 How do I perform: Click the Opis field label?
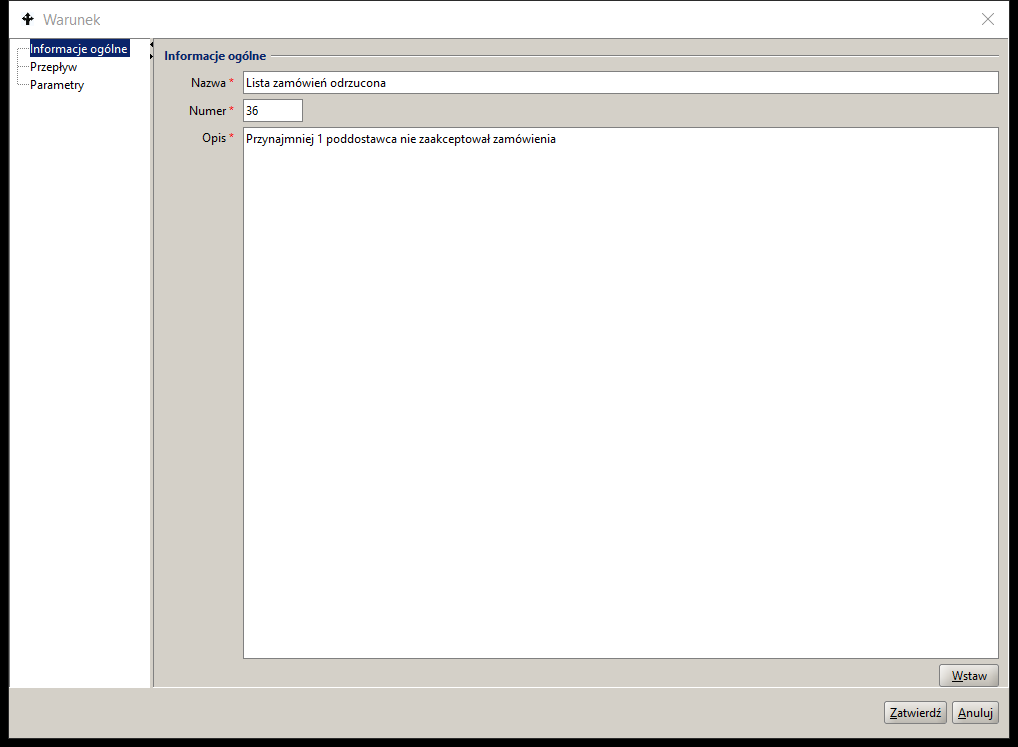[214, 138]
